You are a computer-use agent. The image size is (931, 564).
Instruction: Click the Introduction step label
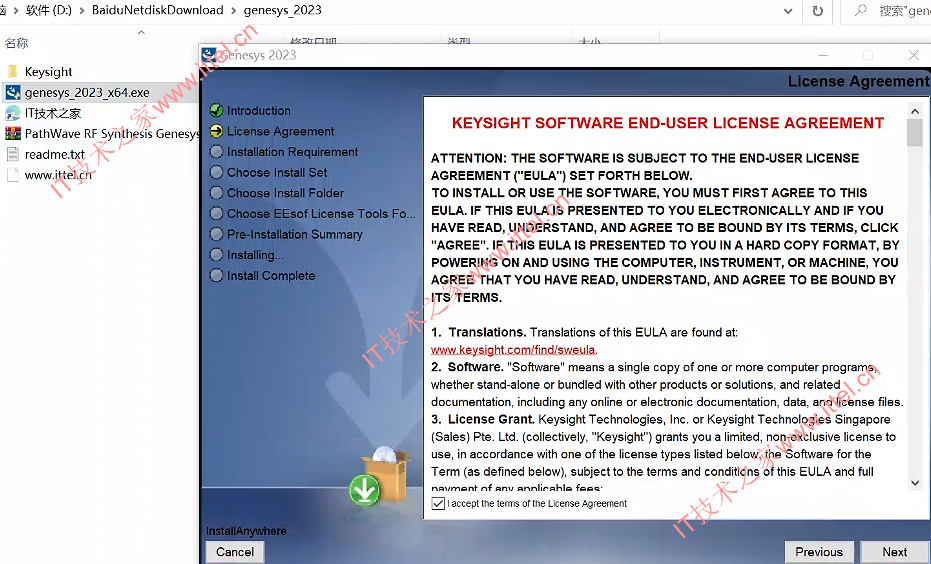coord(259,110)
